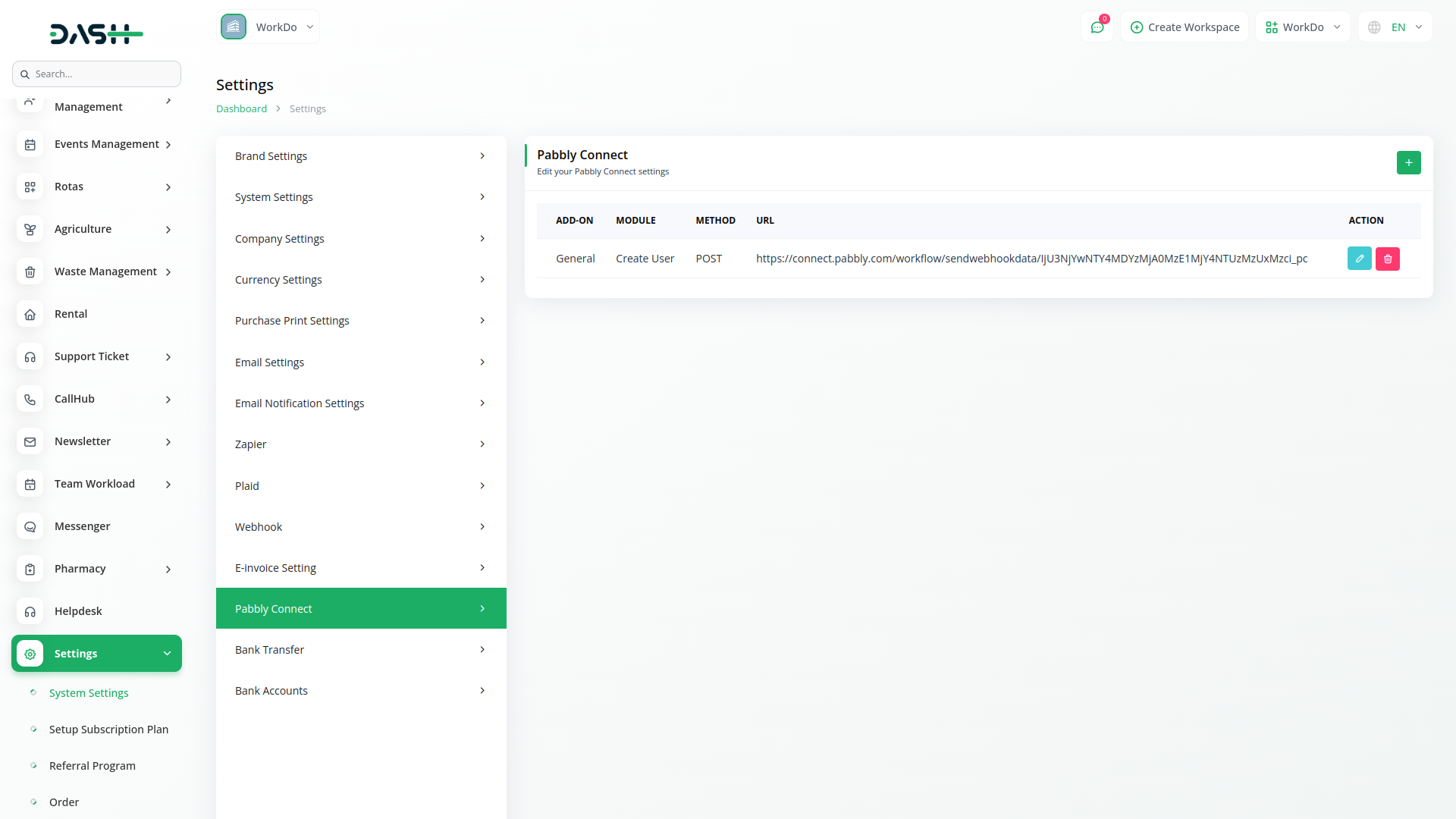Click the WorkDo workspace avatar icon
The width and height of the screenshot is (1456, 819).
234,27
